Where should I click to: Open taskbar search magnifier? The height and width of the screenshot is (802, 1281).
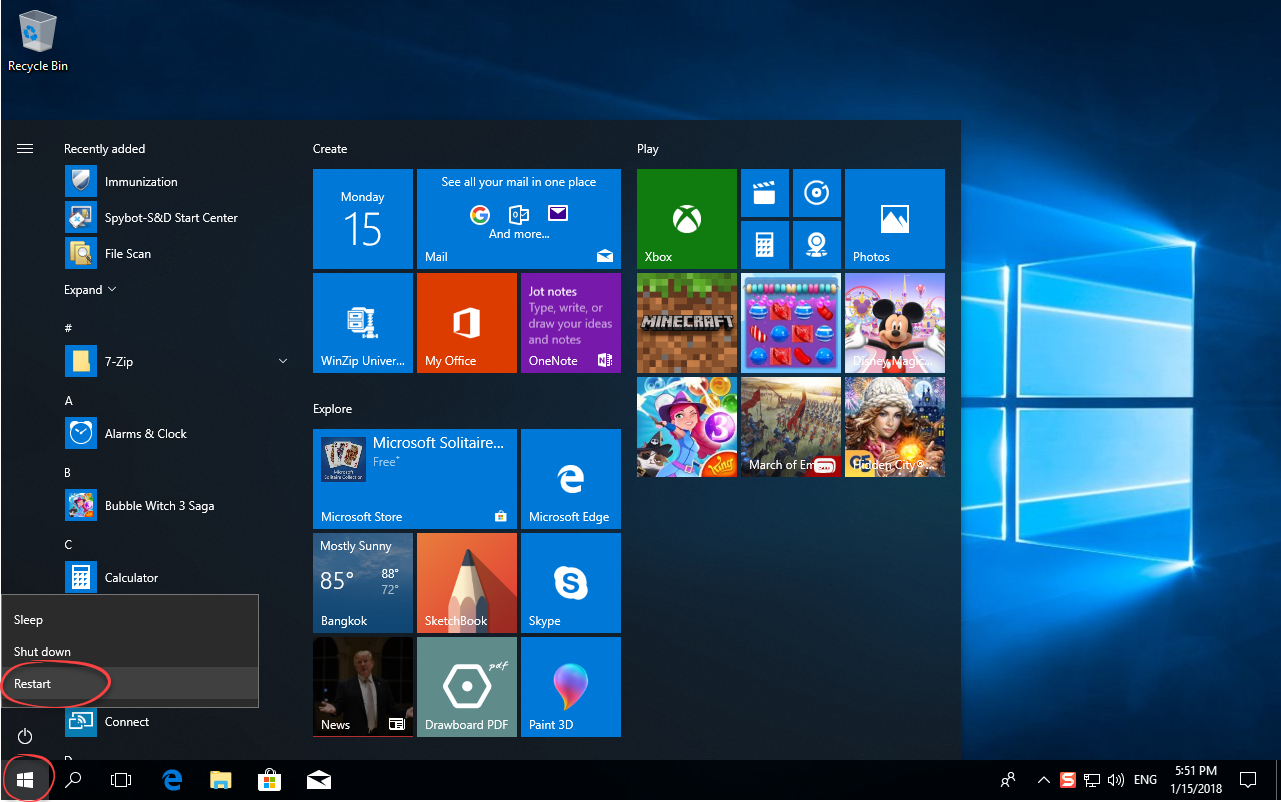tap(73, 780)
